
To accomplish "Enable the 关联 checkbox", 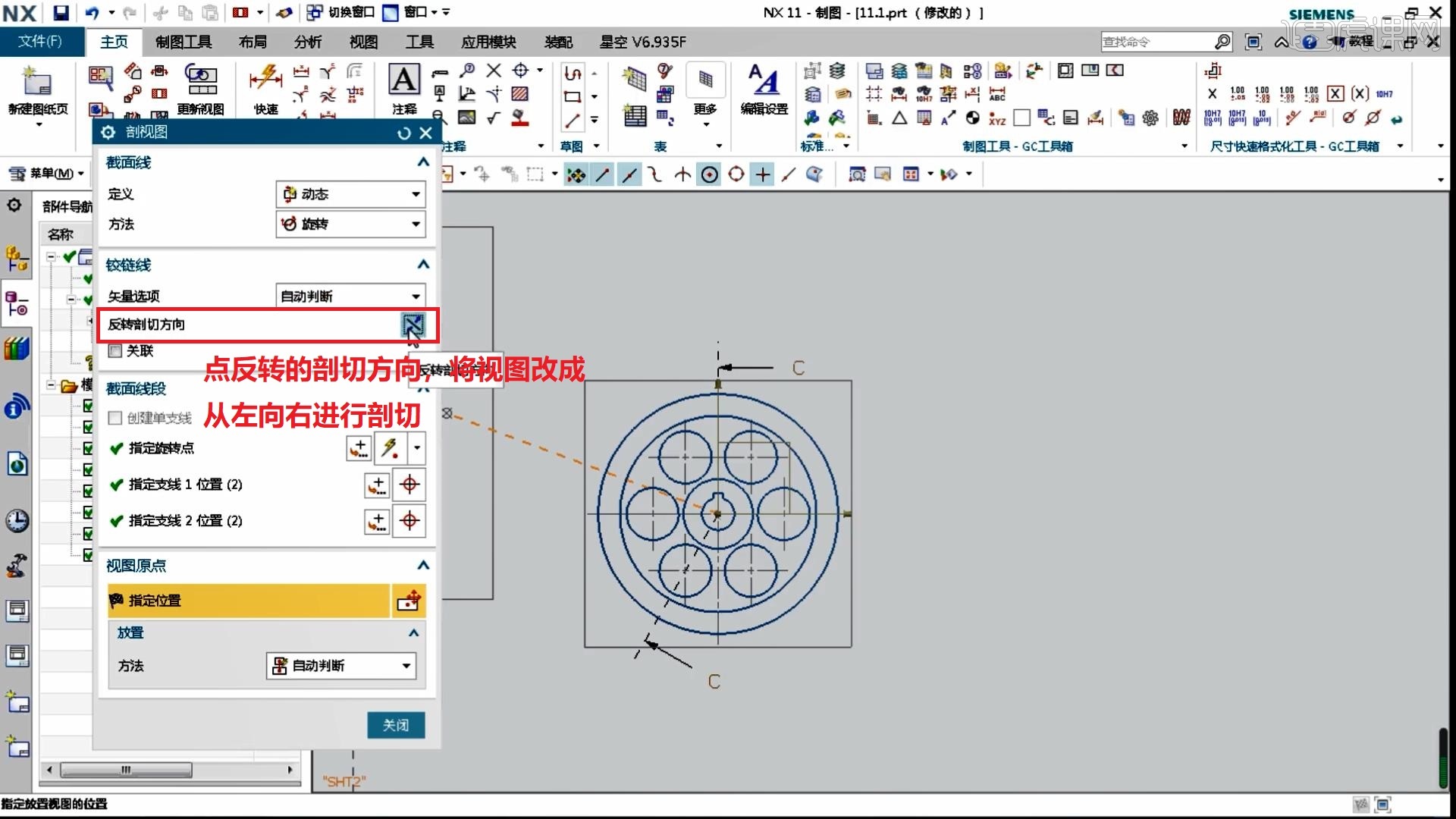I will [x=115, y=350].
